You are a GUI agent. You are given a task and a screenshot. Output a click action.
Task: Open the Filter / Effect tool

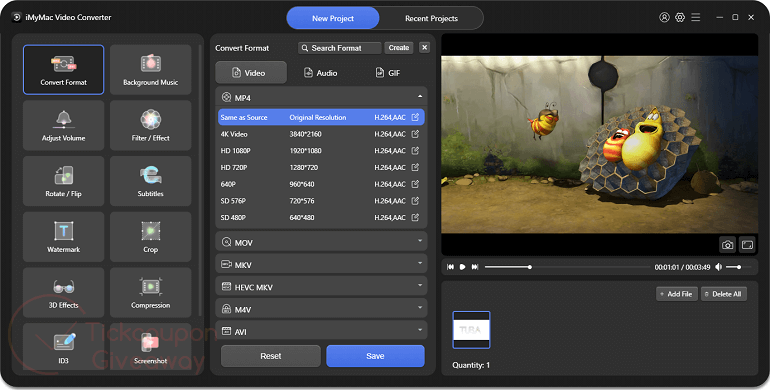pos(150,125)
